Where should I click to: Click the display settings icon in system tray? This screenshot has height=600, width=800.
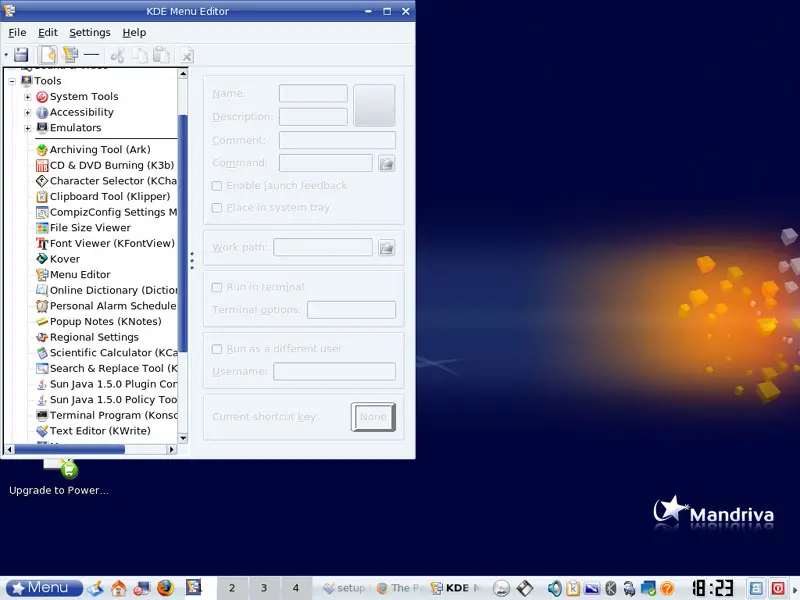coord(592,589)
